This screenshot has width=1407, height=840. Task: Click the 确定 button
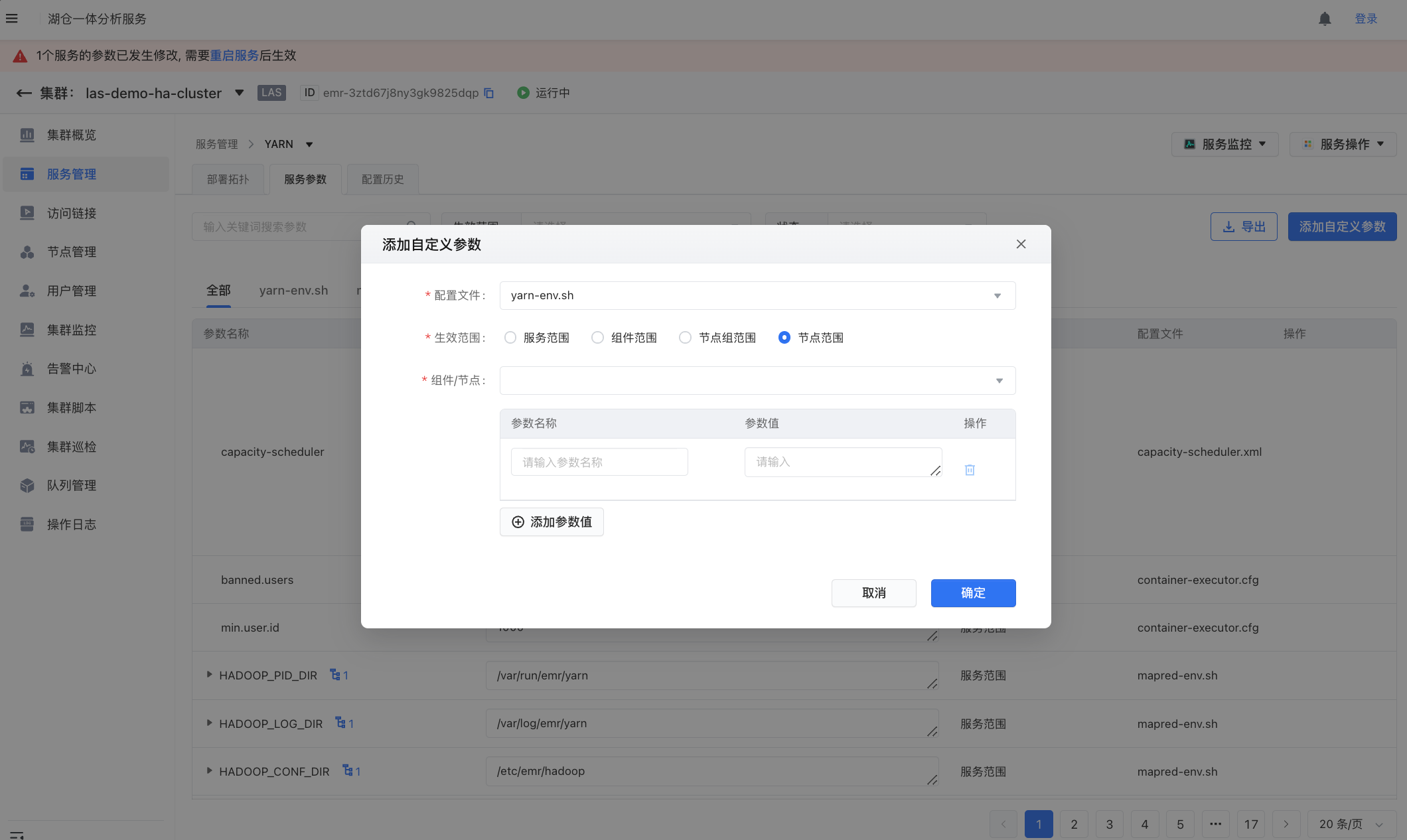973,593
